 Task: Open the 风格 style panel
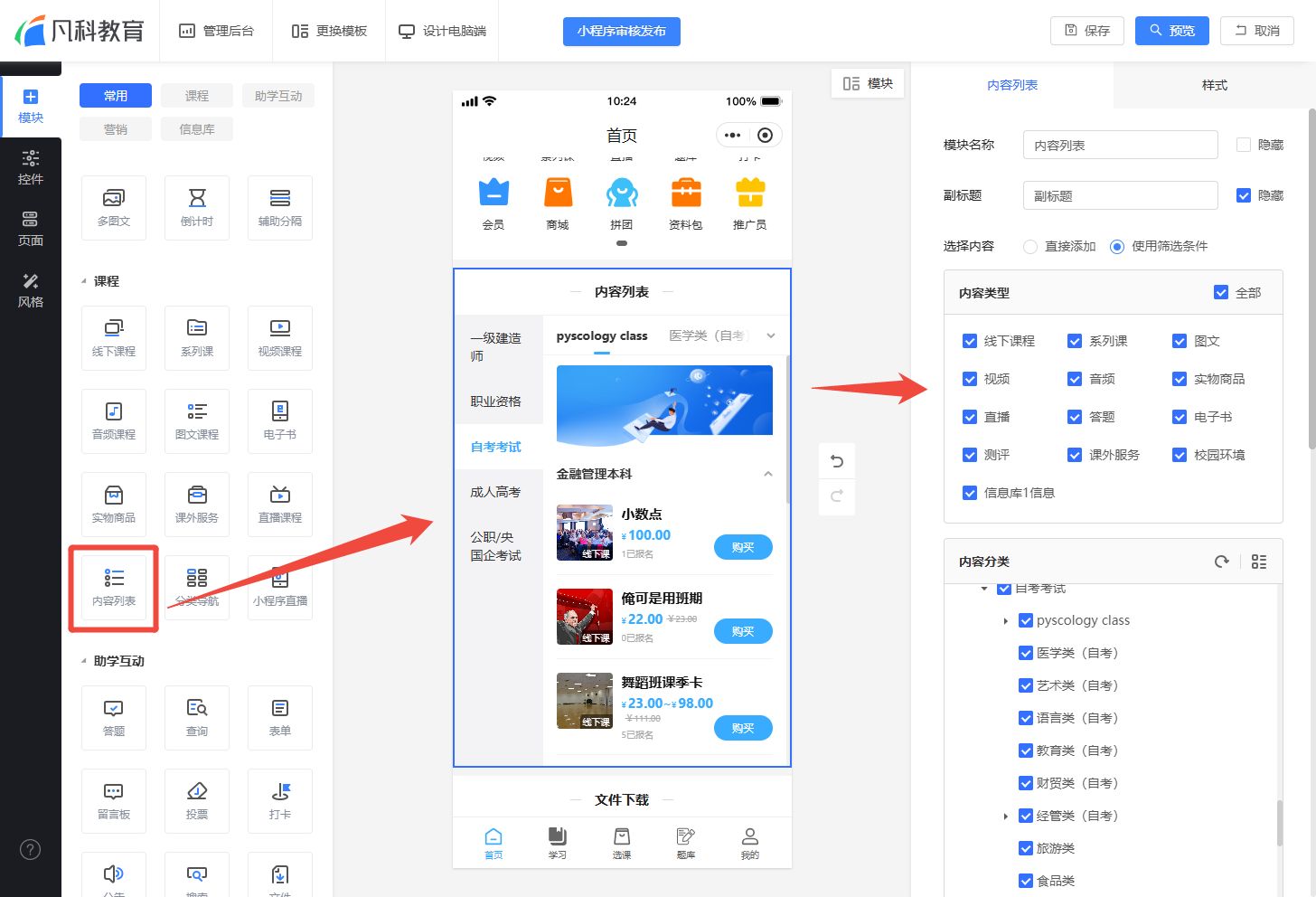(x=31, y=290)
